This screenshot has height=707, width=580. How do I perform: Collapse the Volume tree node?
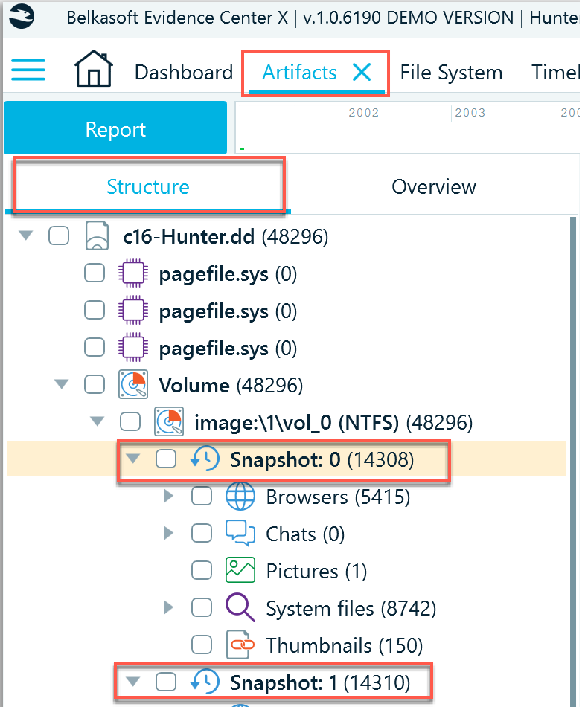(x=61, y=384)
